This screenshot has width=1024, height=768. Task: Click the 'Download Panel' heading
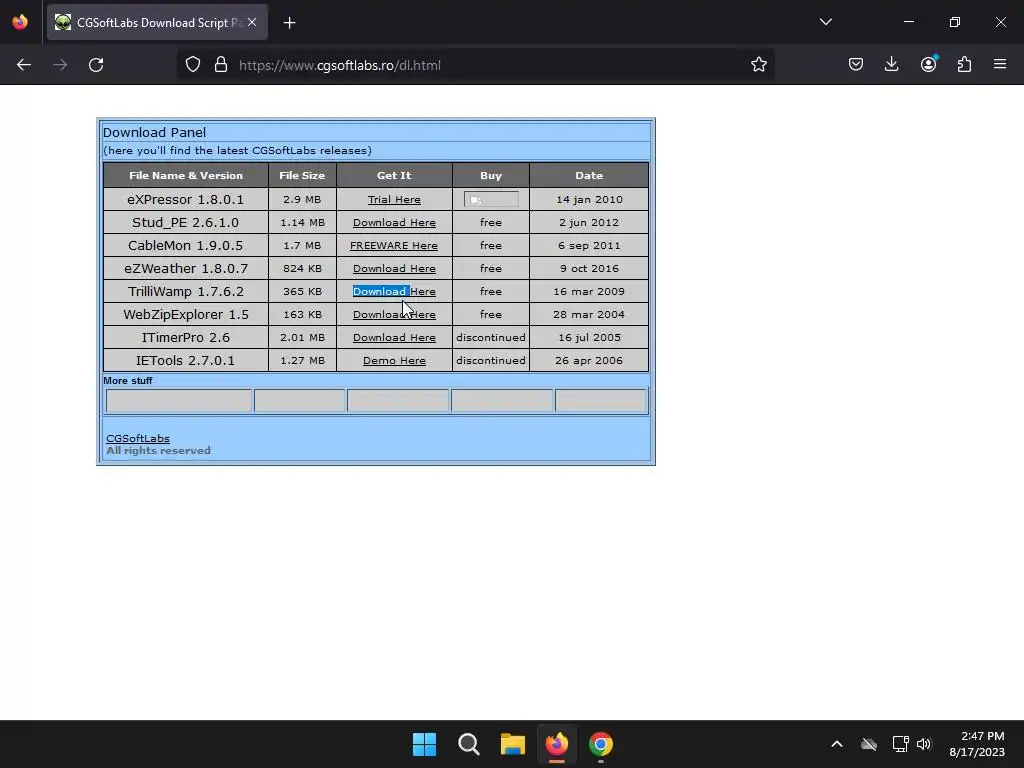(x=154, y=133)
